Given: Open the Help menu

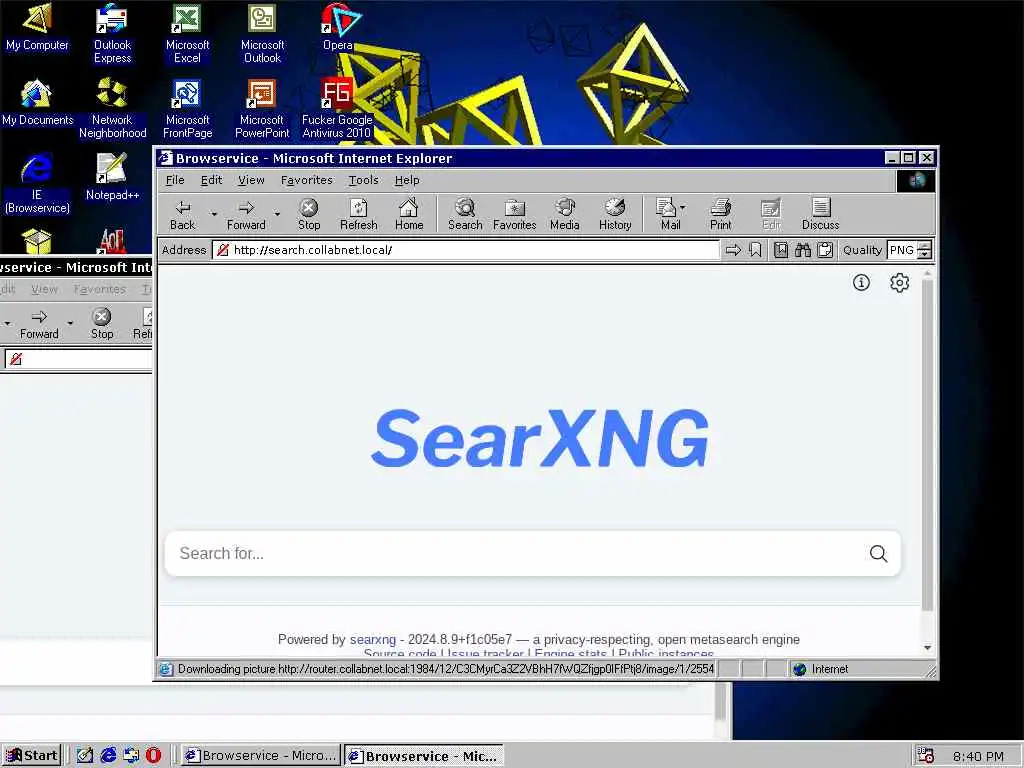Looking at the screenshot, I should [x=407, y=180].
